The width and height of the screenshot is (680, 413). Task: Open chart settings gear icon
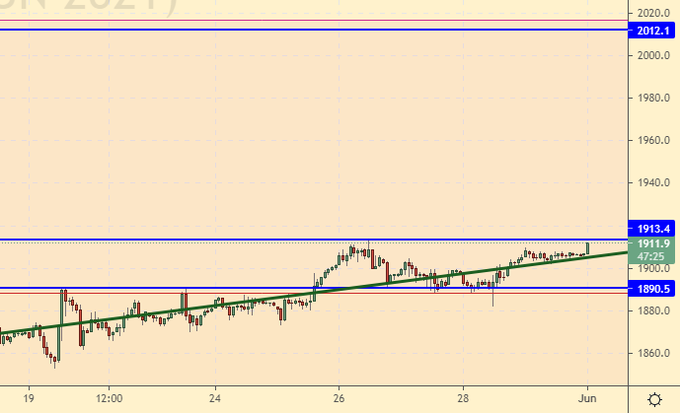[x=654, y=399]
